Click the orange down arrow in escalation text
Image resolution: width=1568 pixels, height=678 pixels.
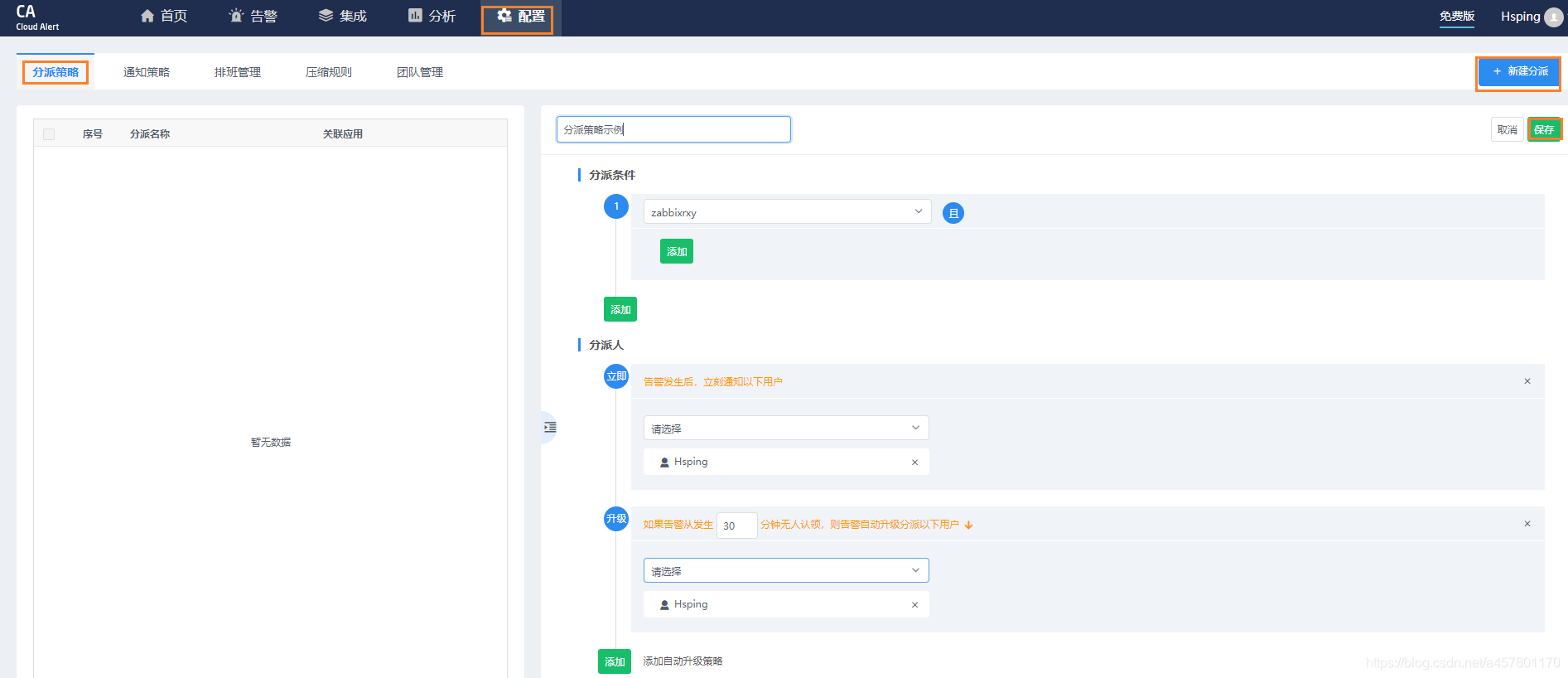tap(968, 525)
